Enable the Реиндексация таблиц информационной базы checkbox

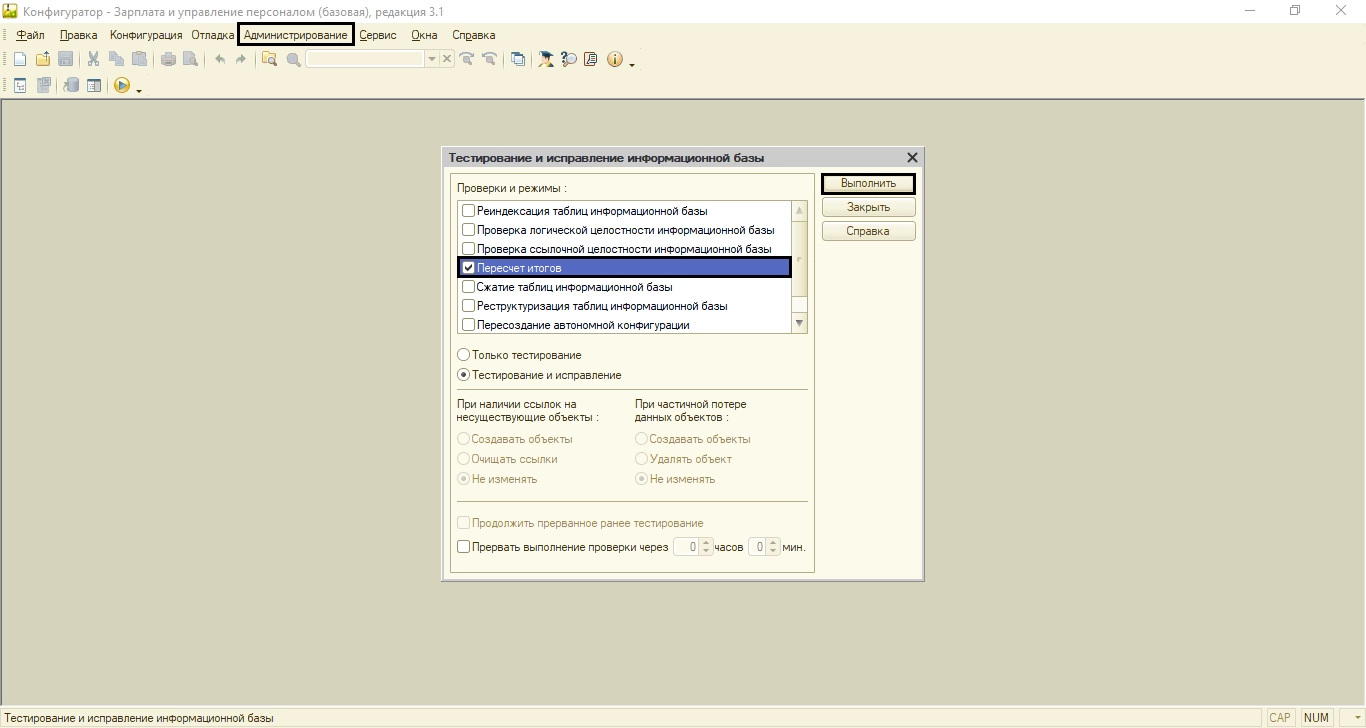pyautogui.click(x=468, y=211)
